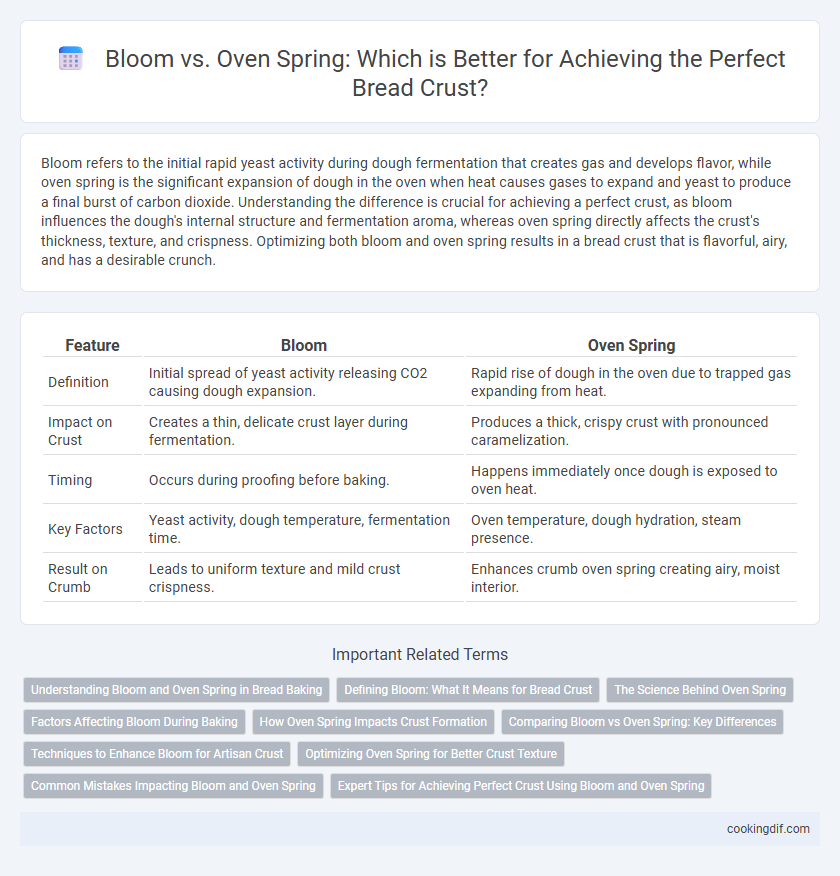
Task: Click the article title heading text
Action: click(445, 73)
